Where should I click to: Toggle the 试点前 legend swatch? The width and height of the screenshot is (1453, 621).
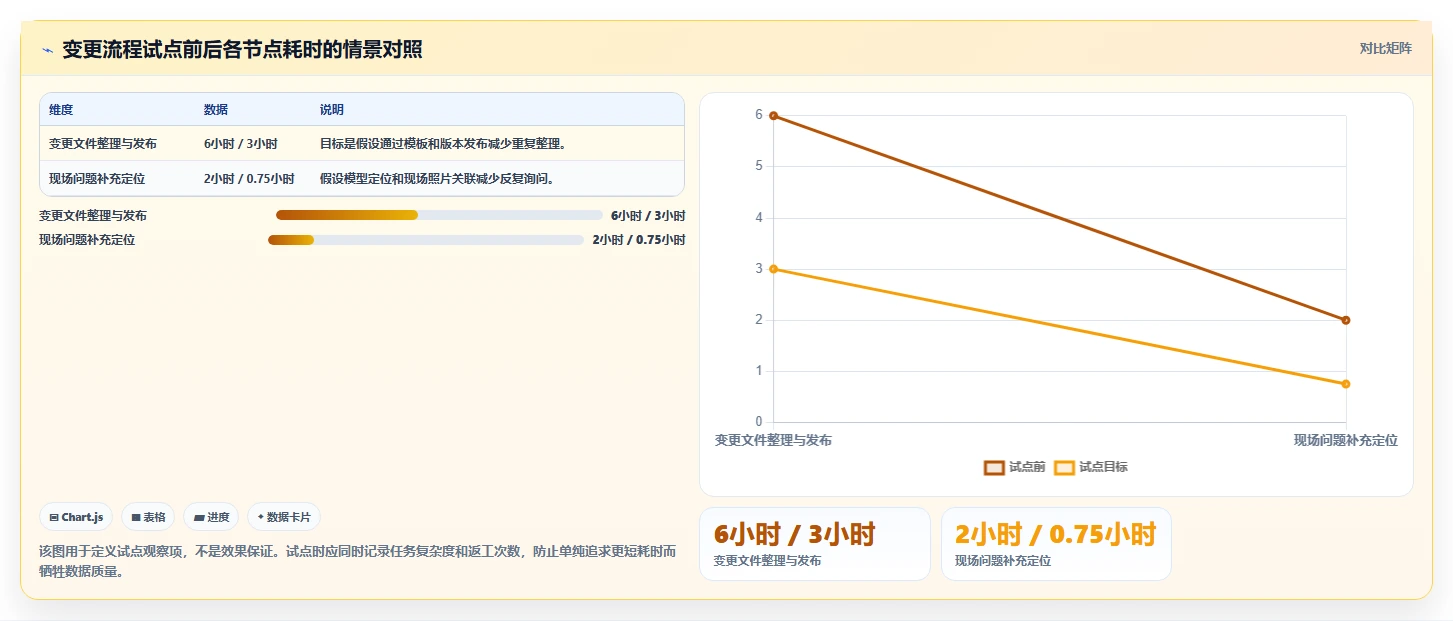pos(994,467)
